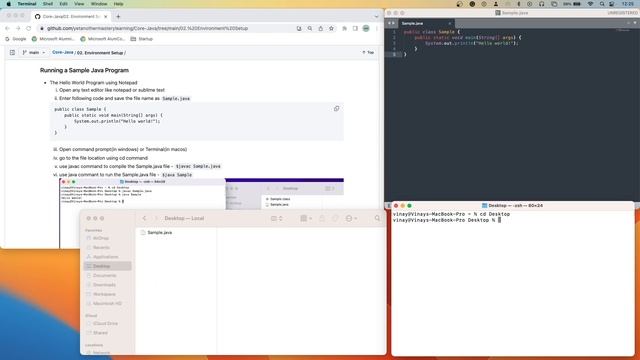This screenshot has height=360, width=640.
Task: Click the tab navigation arrows in Sublime Text
Action: 391,23
